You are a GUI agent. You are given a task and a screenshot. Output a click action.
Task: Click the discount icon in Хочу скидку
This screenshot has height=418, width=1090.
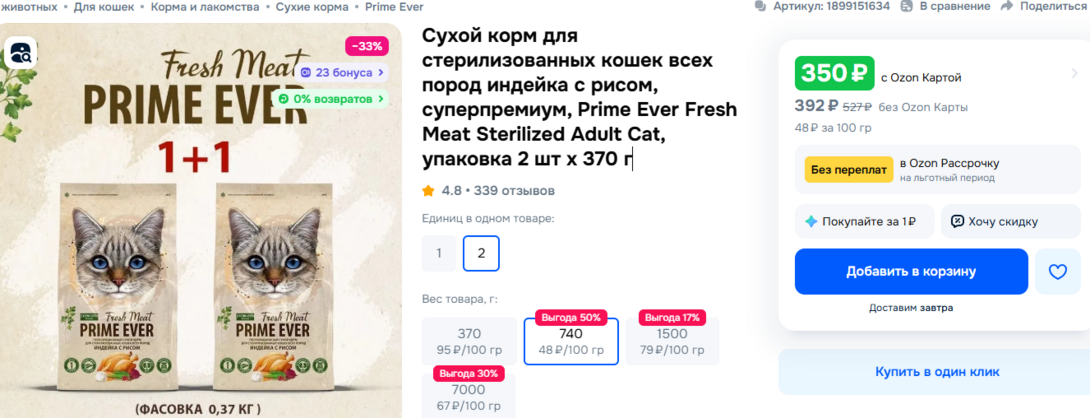tap(957, 221)
